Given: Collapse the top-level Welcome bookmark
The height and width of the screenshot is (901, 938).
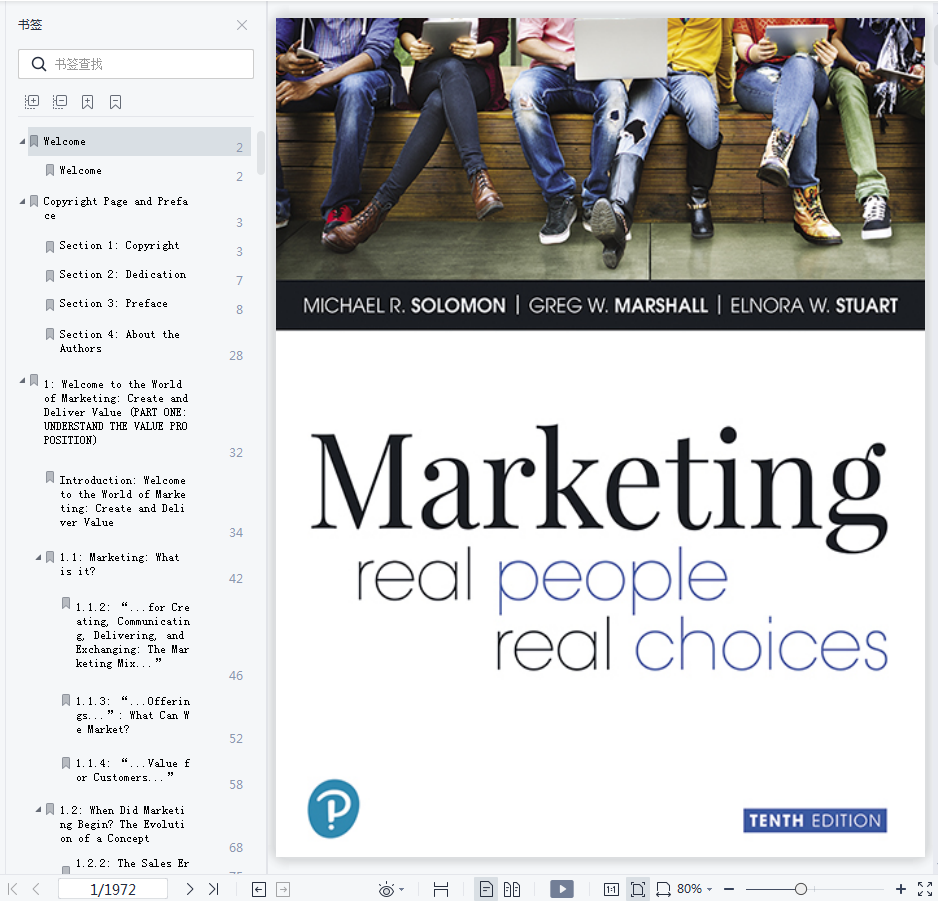Looking at the screenshot, I should 22,141.
